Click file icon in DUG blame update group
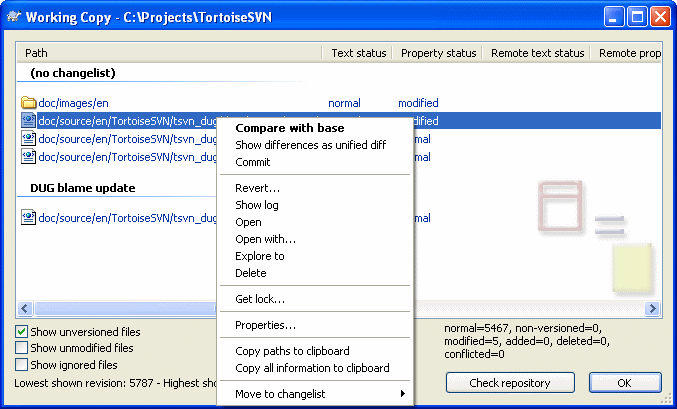 click(28, 217)
